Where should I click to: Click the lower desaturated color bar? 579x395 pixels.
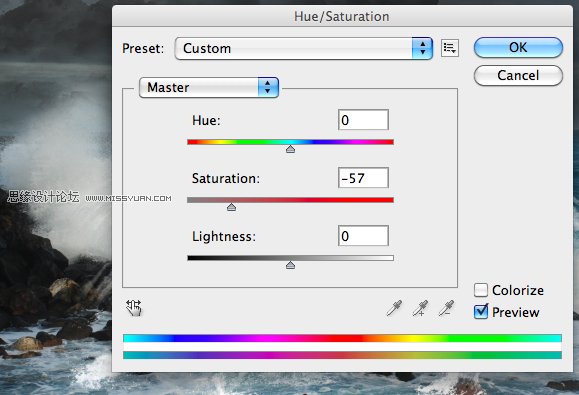pyautogui.click(x=342, y=355)
